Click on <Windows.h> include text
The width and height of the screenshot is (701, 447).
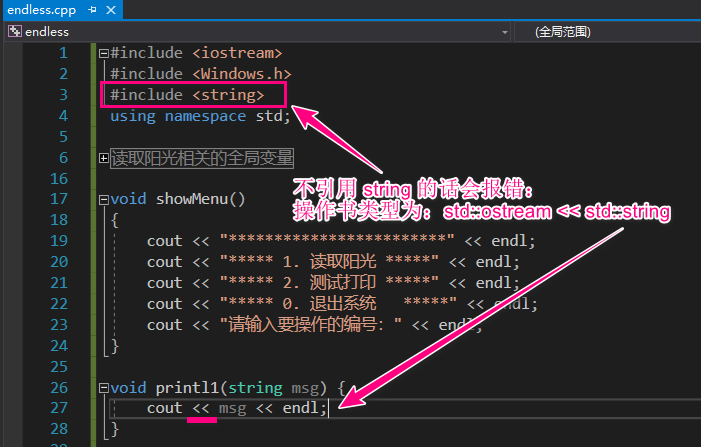(x=242, y=74)
